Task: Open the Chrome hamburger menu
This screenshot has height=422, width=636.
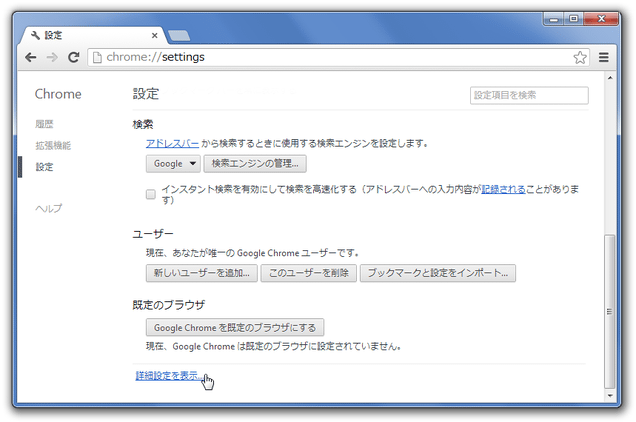Action: (604, 57)
